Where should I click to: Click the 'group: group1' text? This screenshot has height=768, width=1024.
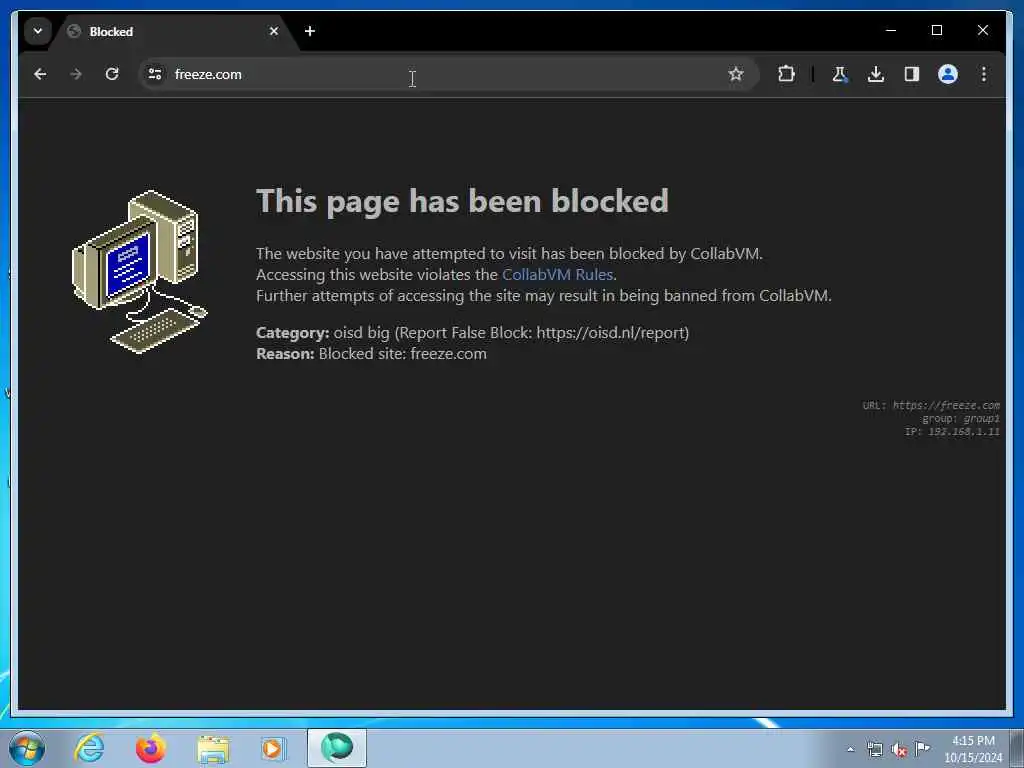[960, 419]
